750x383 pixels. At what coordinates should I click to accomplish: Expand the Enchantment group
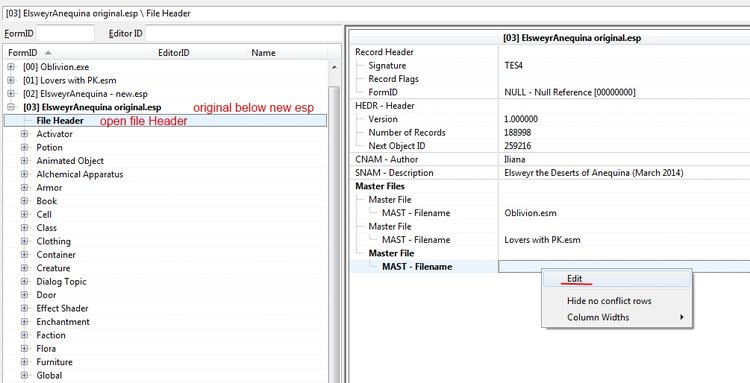click(24, 321)
